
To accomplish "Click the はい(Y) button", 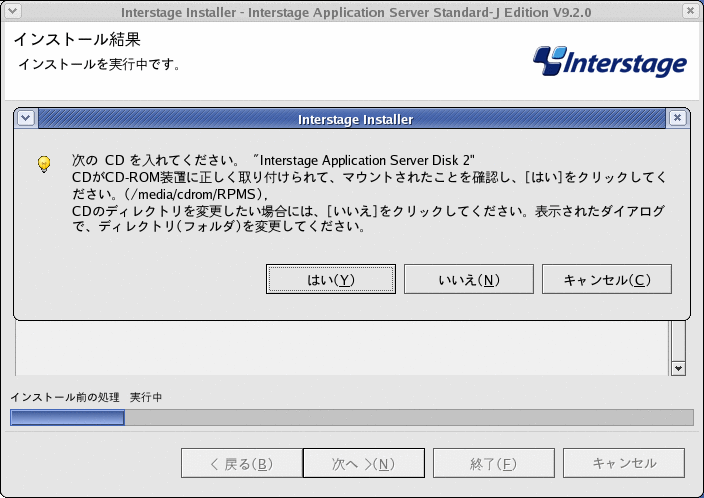I will [x=331, y=279].
